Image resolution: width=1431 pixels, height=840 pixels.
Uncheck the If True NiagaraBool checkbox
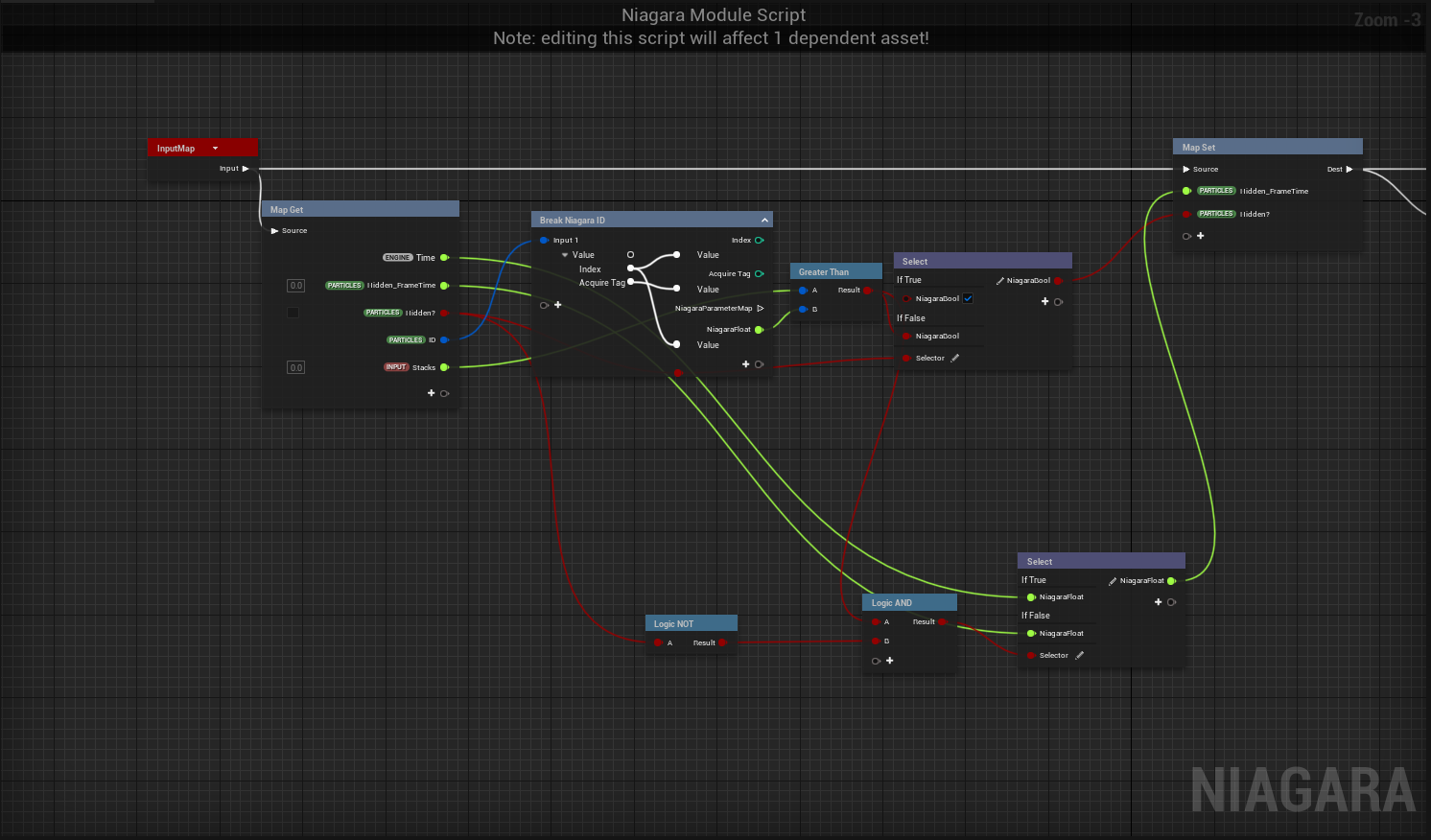pos(969,298)
